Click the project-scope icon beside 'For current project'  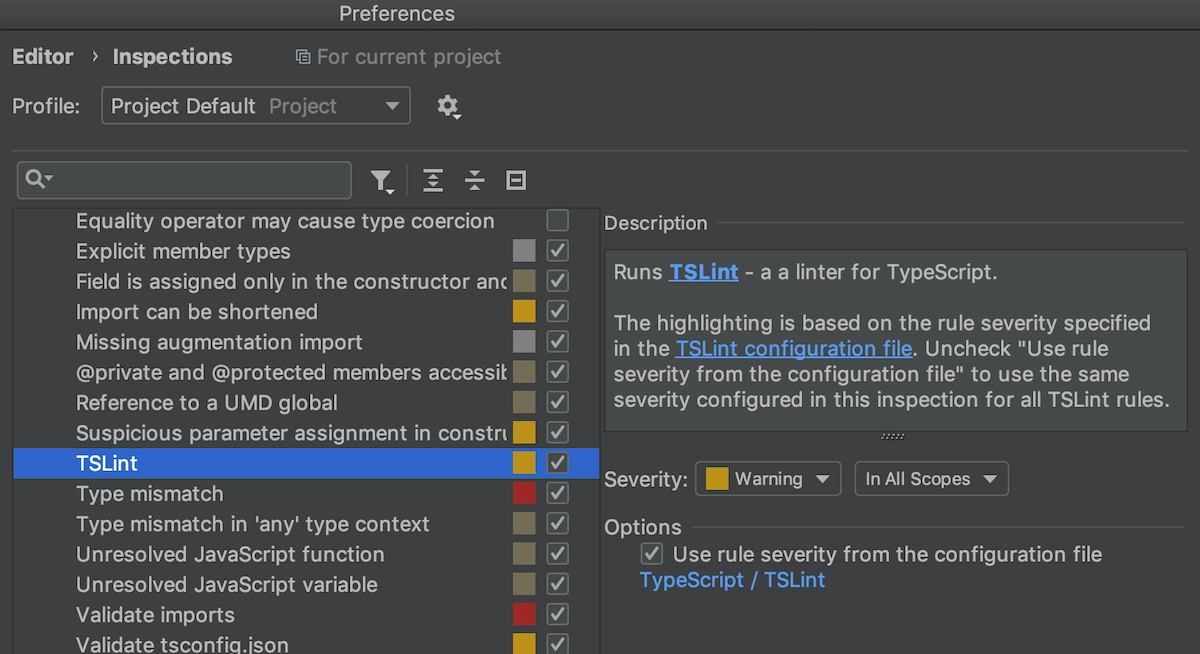click(x=302, y=57)
